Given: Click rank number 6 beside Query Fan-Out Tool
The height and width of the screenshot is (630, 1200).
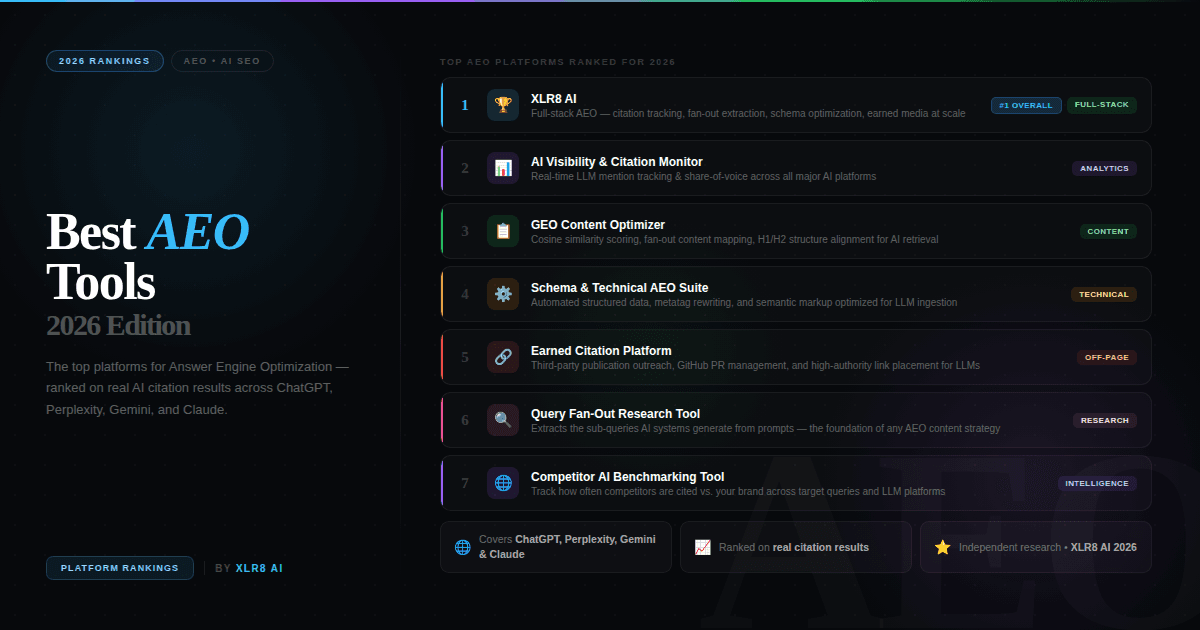Looking at the screenshot, I should click(x=464, y=420).
